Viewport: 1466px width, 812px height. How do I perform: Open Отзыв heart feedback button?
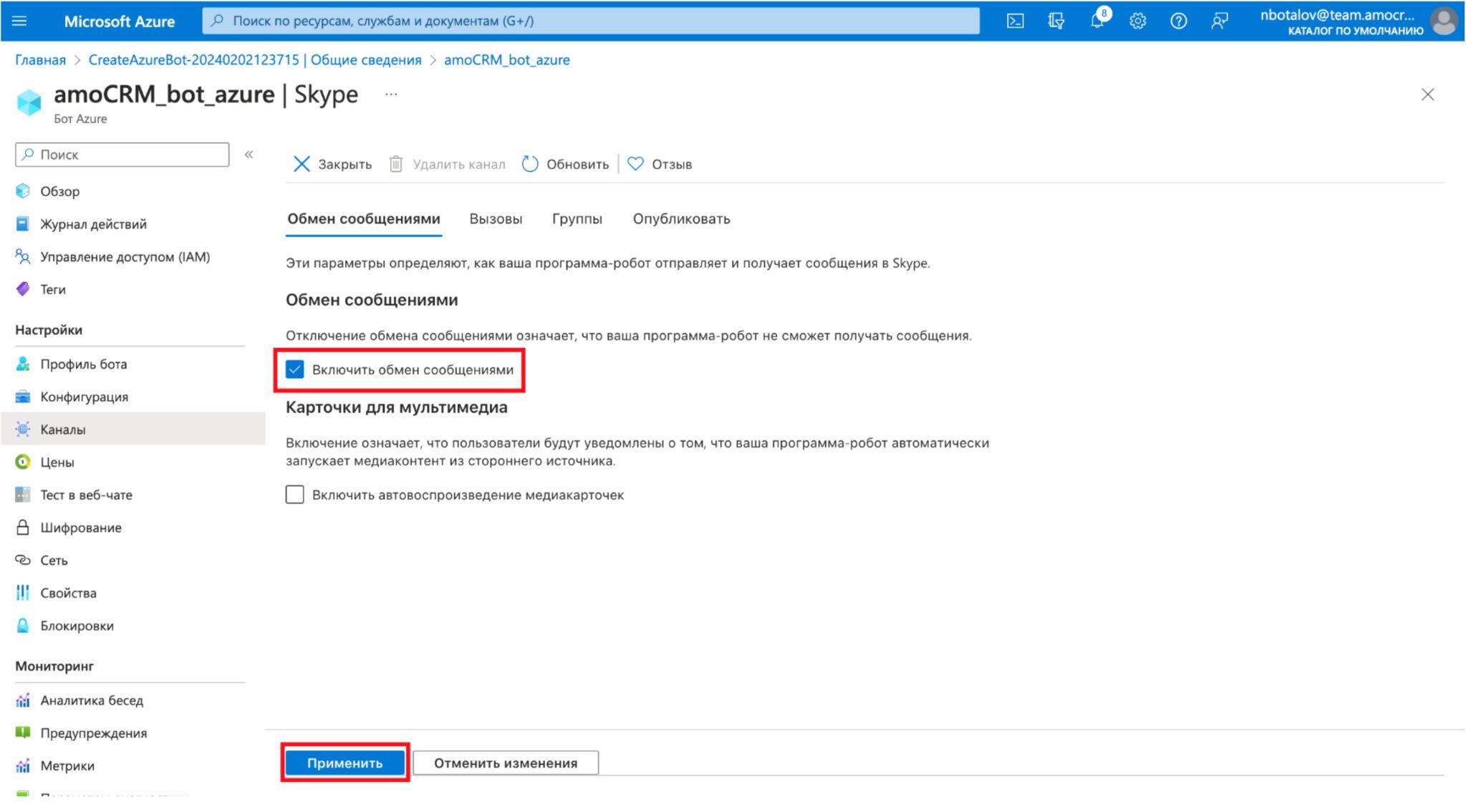[660, 164]
